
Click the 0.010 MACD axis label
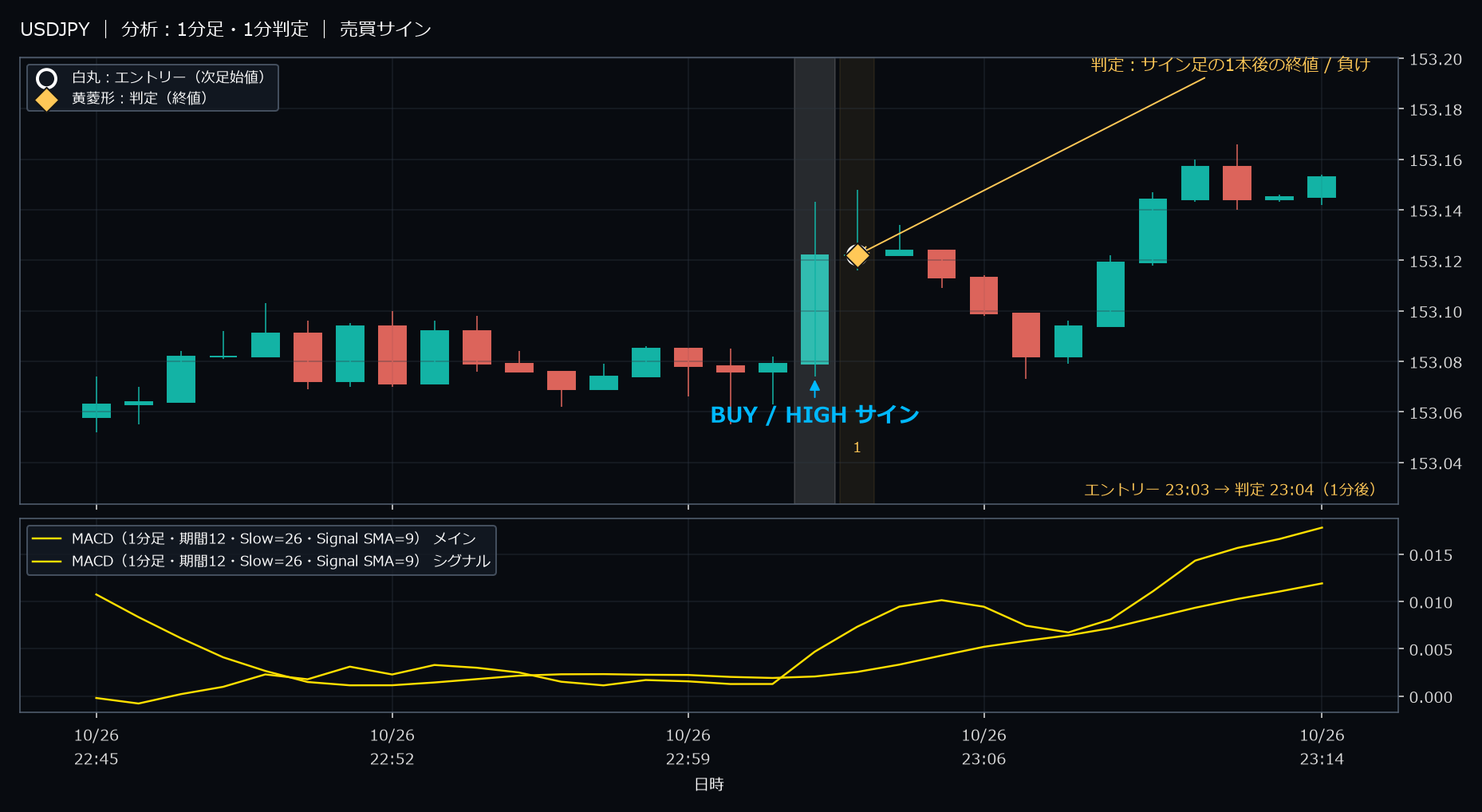click(1431, 603)
